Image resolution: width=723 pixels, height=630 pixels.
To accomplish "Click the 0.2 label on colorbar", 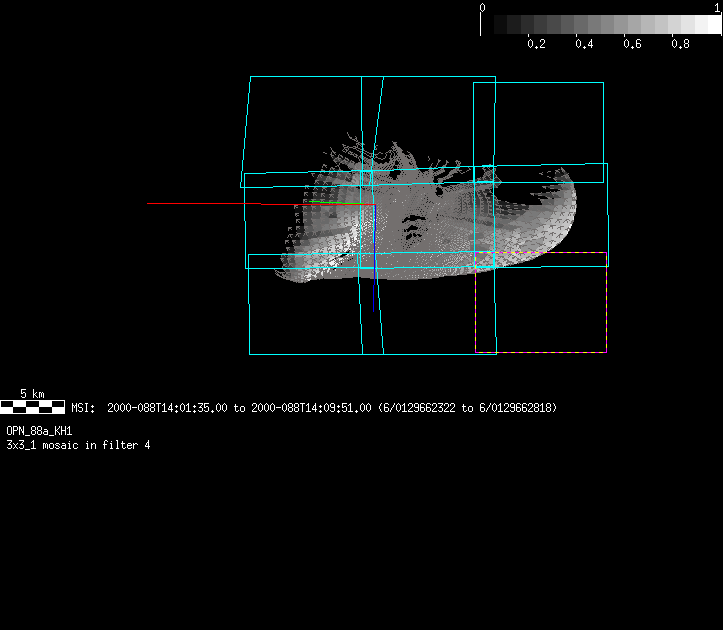I will [536, 44].
